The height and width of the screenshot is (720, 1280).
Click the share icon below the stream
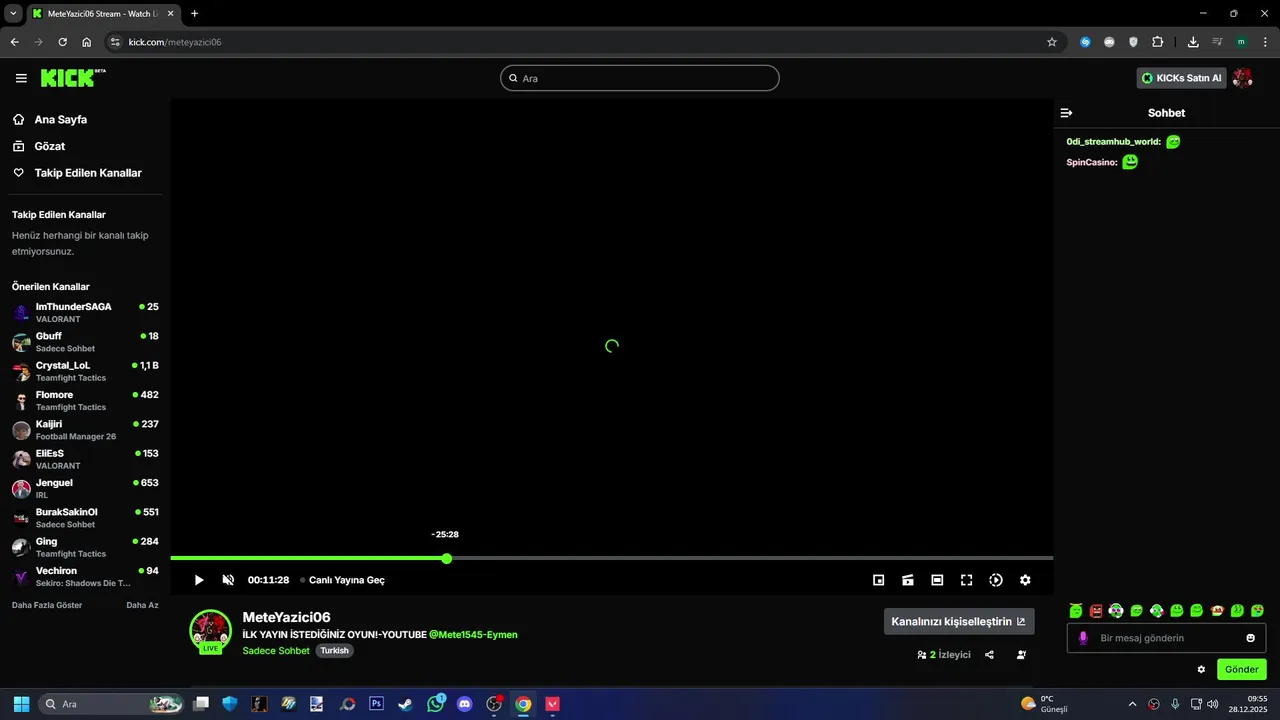(989, 655)
